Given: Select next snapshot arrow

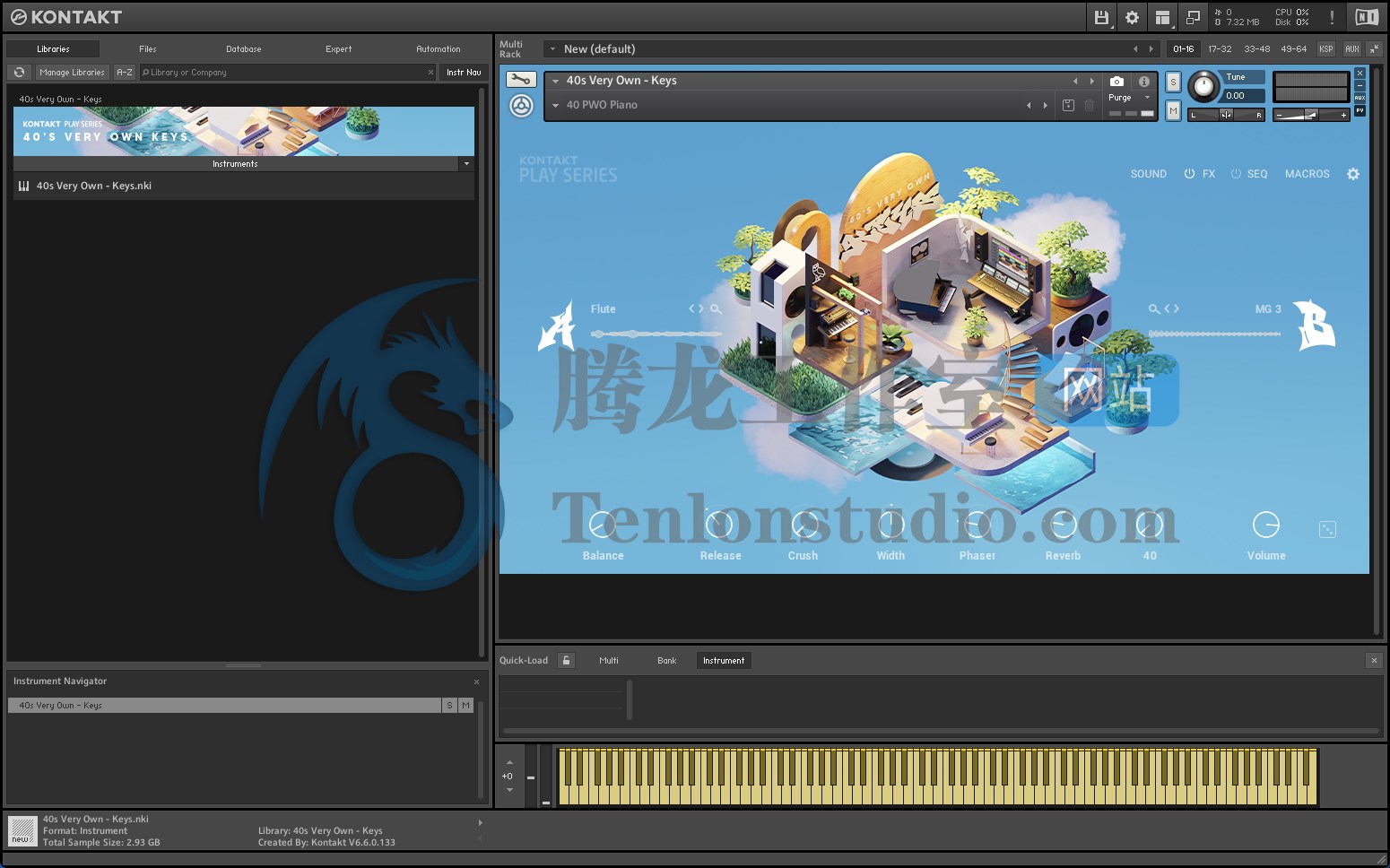Looking at the screenshot, I should coord(1046,105).
